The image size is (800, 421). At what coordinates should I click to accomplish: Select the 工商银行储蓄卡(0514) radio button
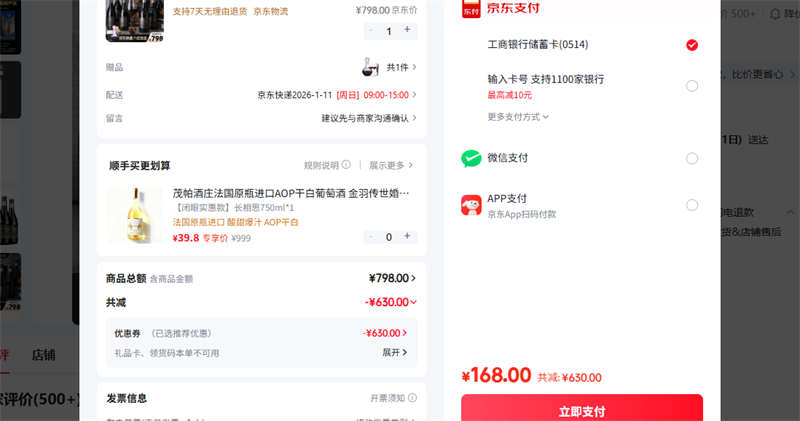pyautogui.click(x=692, y=45)
